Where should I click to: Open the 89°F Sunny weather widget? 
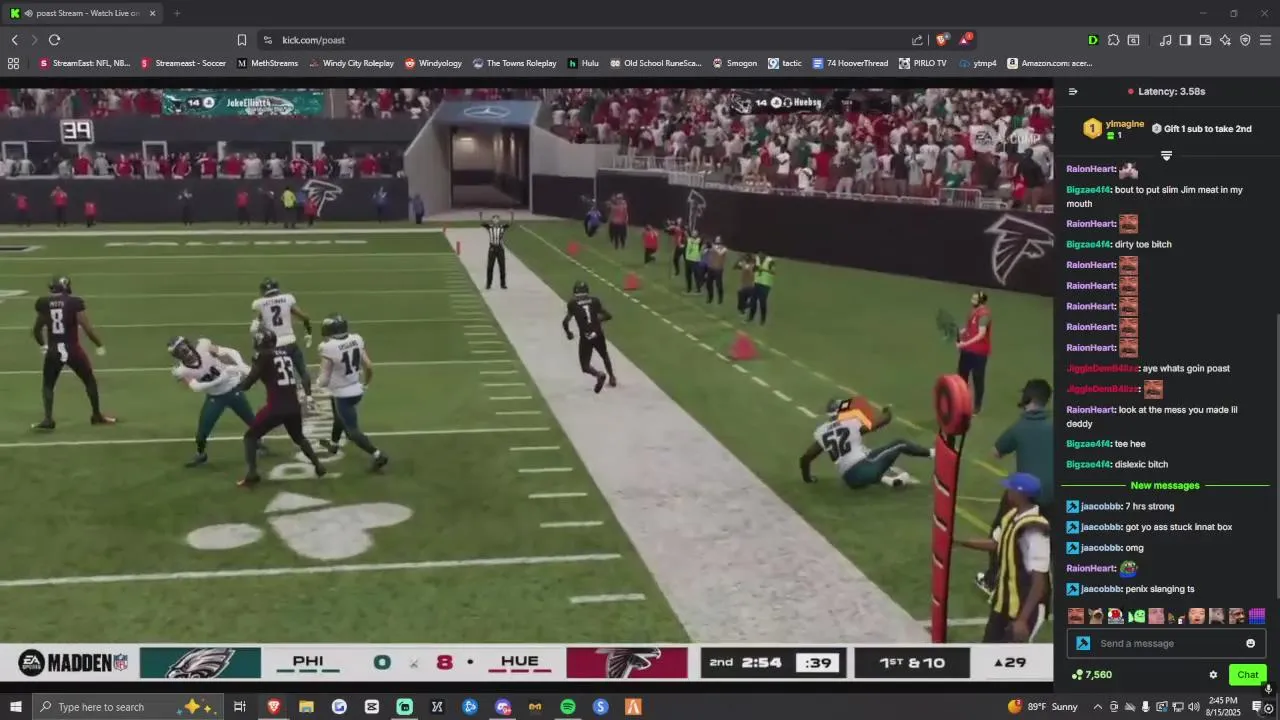pyautogui.click(x=1043, y=707)
